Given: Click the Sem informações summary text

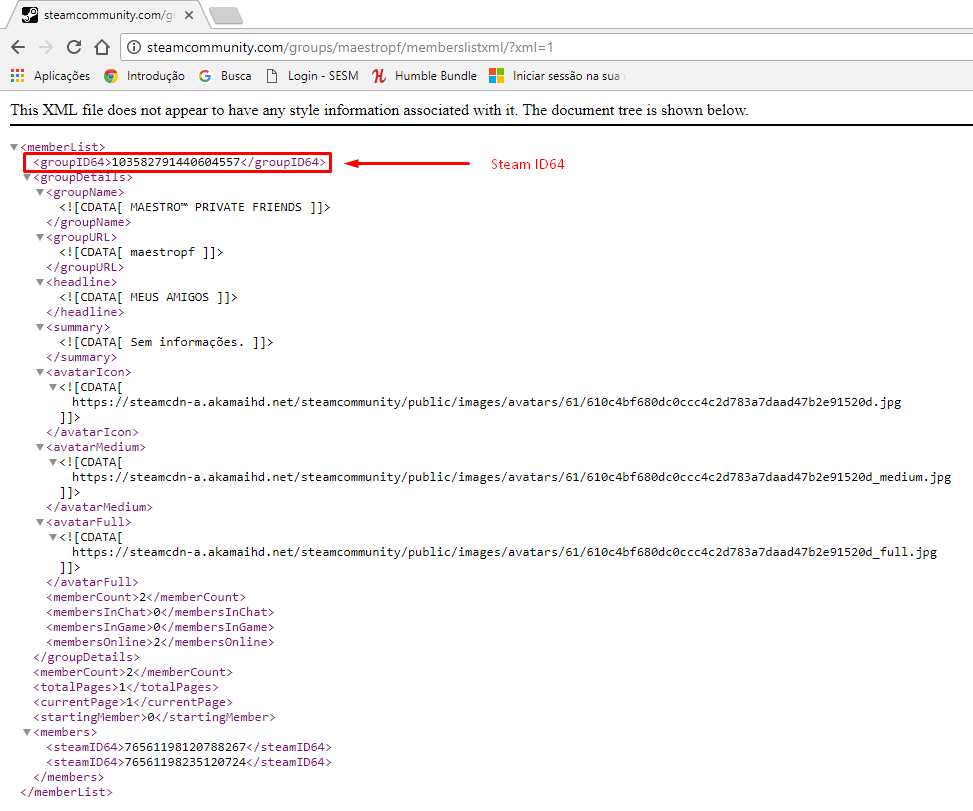Looking at the screenshot, I should (x=187, y=342).
